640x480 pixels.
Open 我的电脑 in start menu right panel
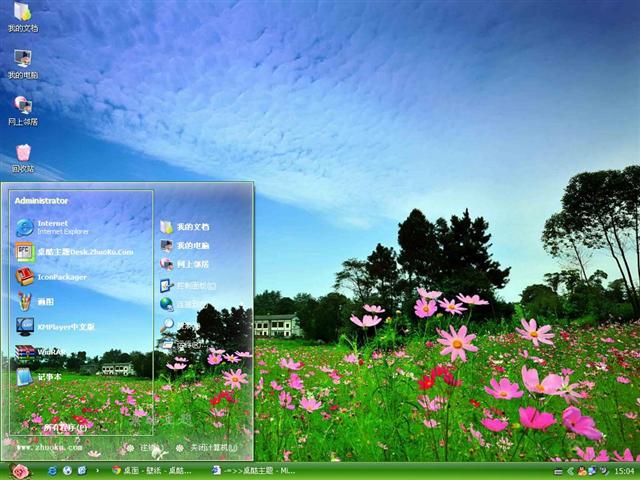(184, 246)
